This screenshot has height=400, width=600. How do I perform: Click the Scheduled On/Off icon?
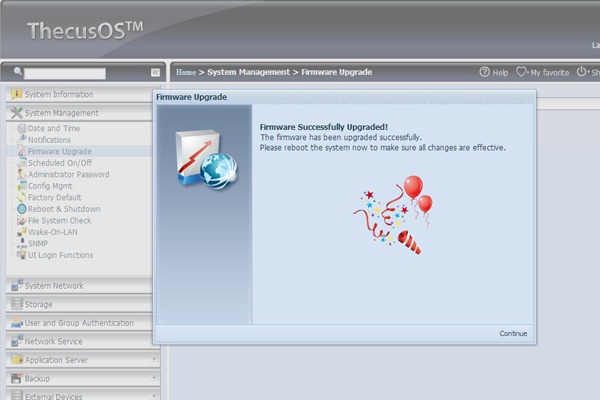22,163
